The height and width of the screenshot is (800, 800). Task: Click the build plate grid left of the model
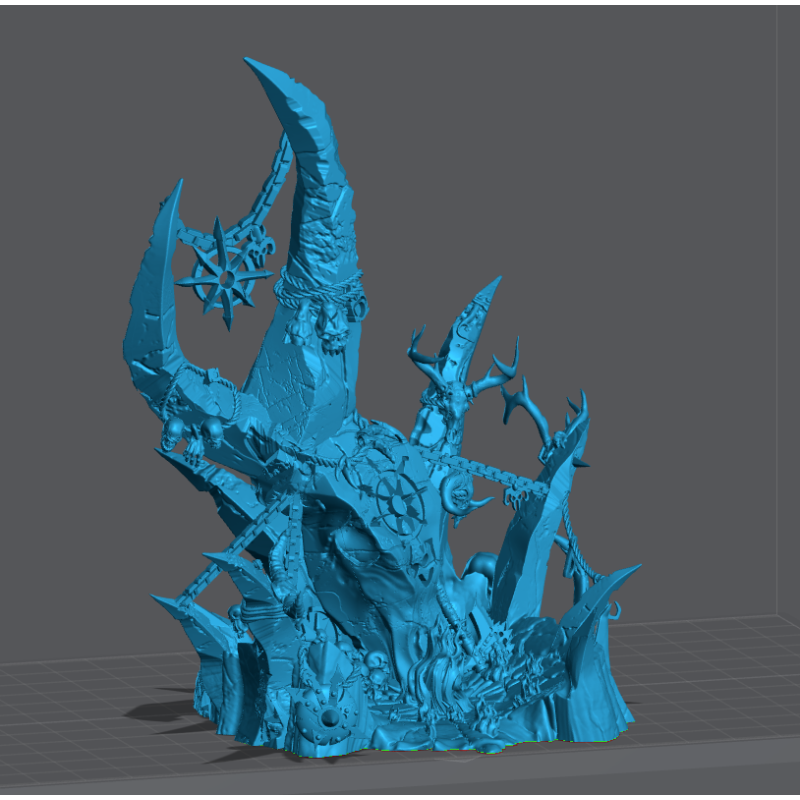click(x=70, y=700)
